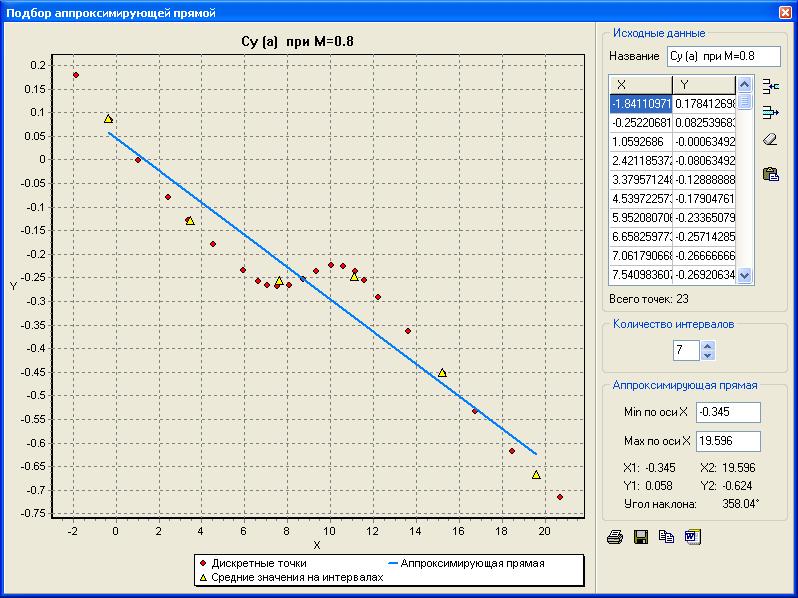Select cell -0.08063492 in the Y column
Viewport: 798px width, 598px height.
click(704, 161)
